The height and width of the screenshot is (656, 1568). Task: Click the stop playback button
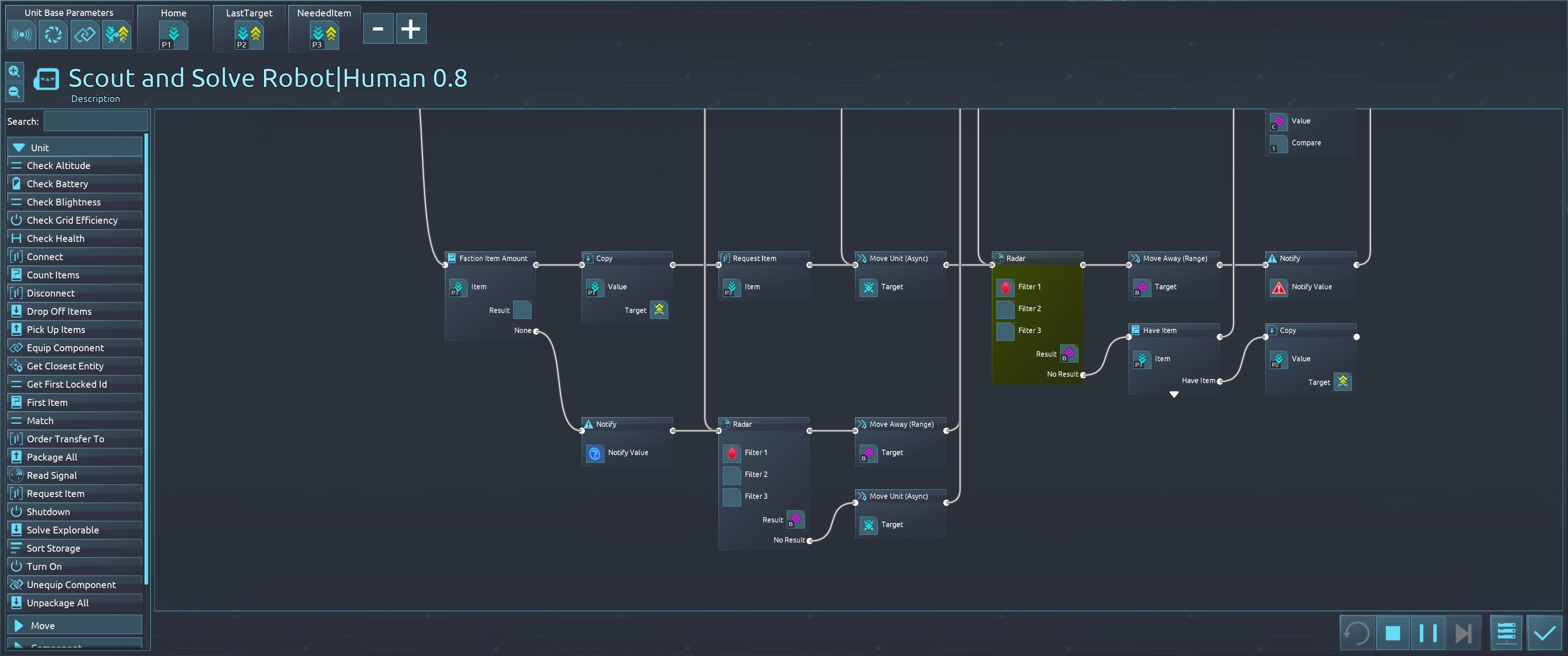pyautogui.click(x=1392, y=633)
